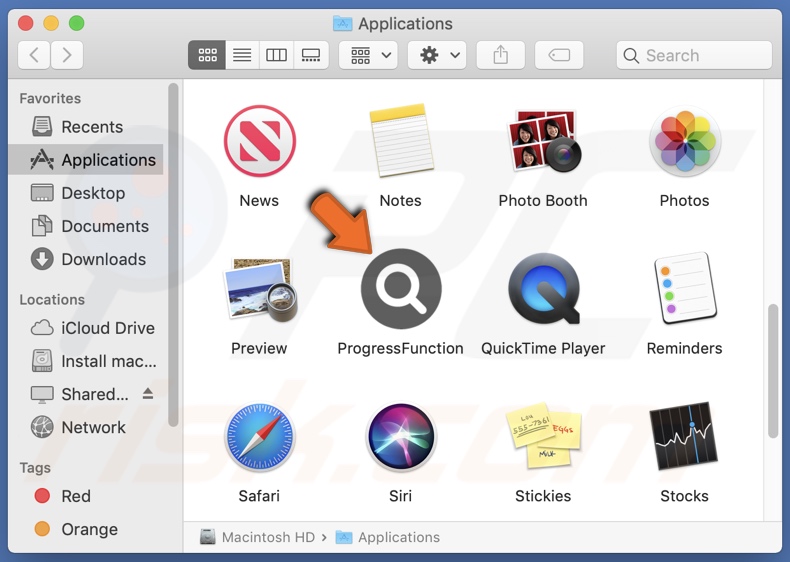790x562 pixels.
Task: Click the Applications folder icon in title bar
Action: point(343,23)
